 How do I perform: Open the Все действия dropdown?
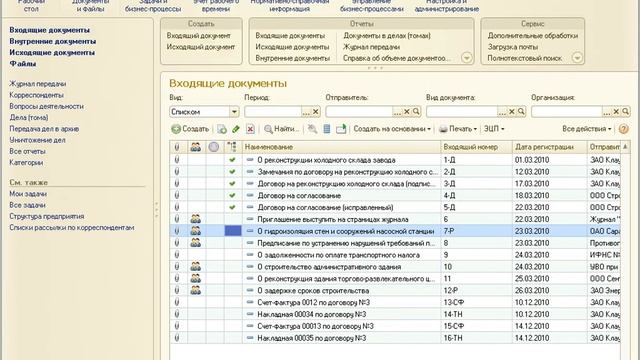587,129
